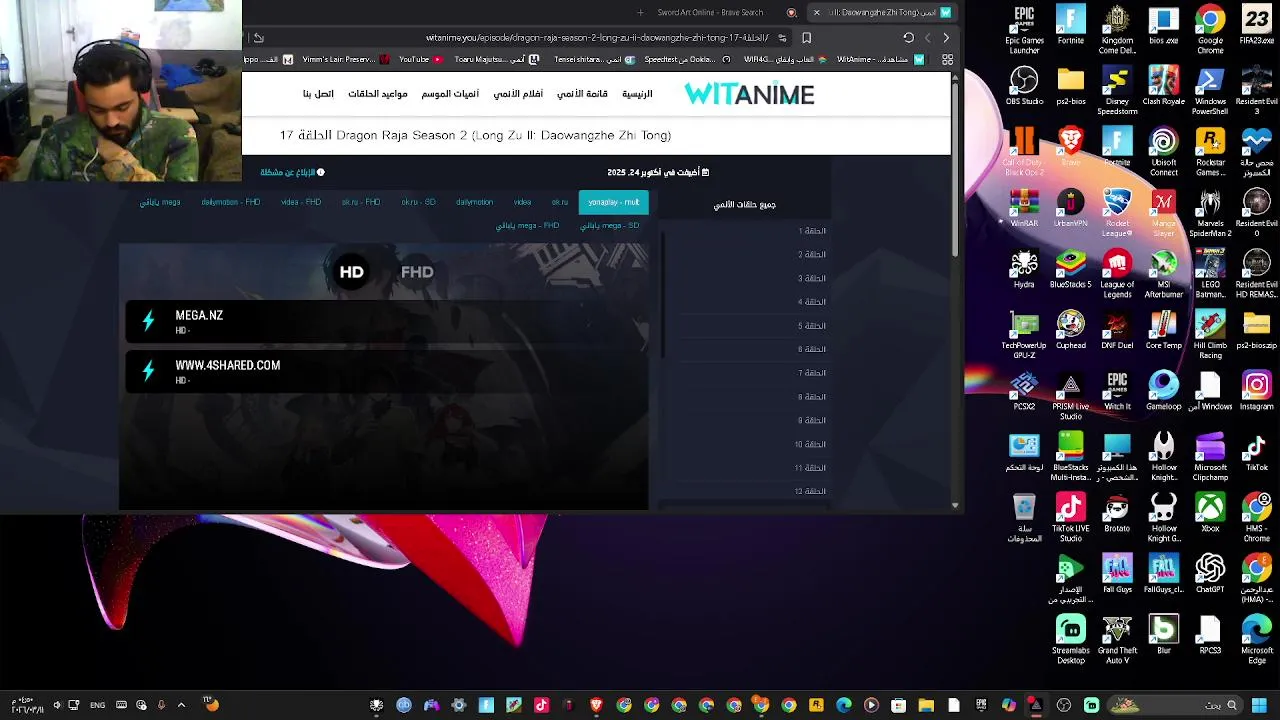Select the HD quality option

pos(351,272)
